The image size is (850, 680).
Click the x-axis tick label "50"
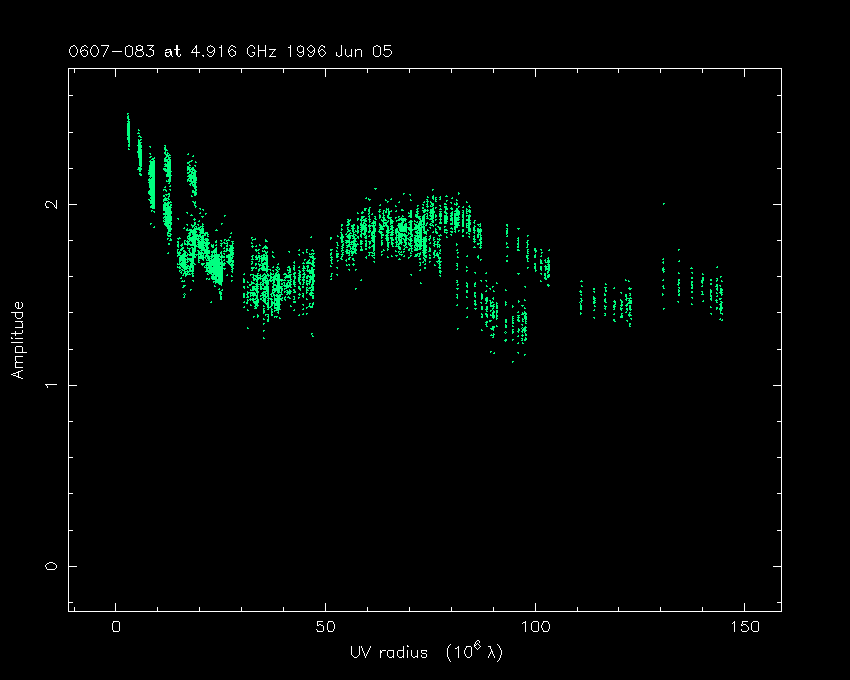(326, 627)
